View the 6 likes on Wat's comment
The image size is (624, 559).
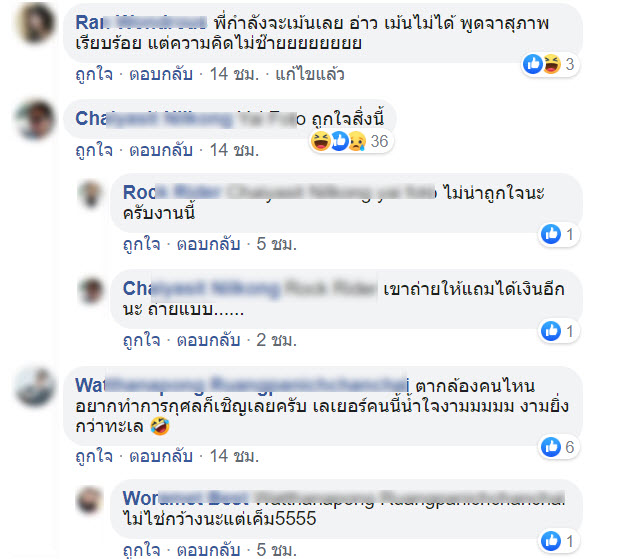560,447
